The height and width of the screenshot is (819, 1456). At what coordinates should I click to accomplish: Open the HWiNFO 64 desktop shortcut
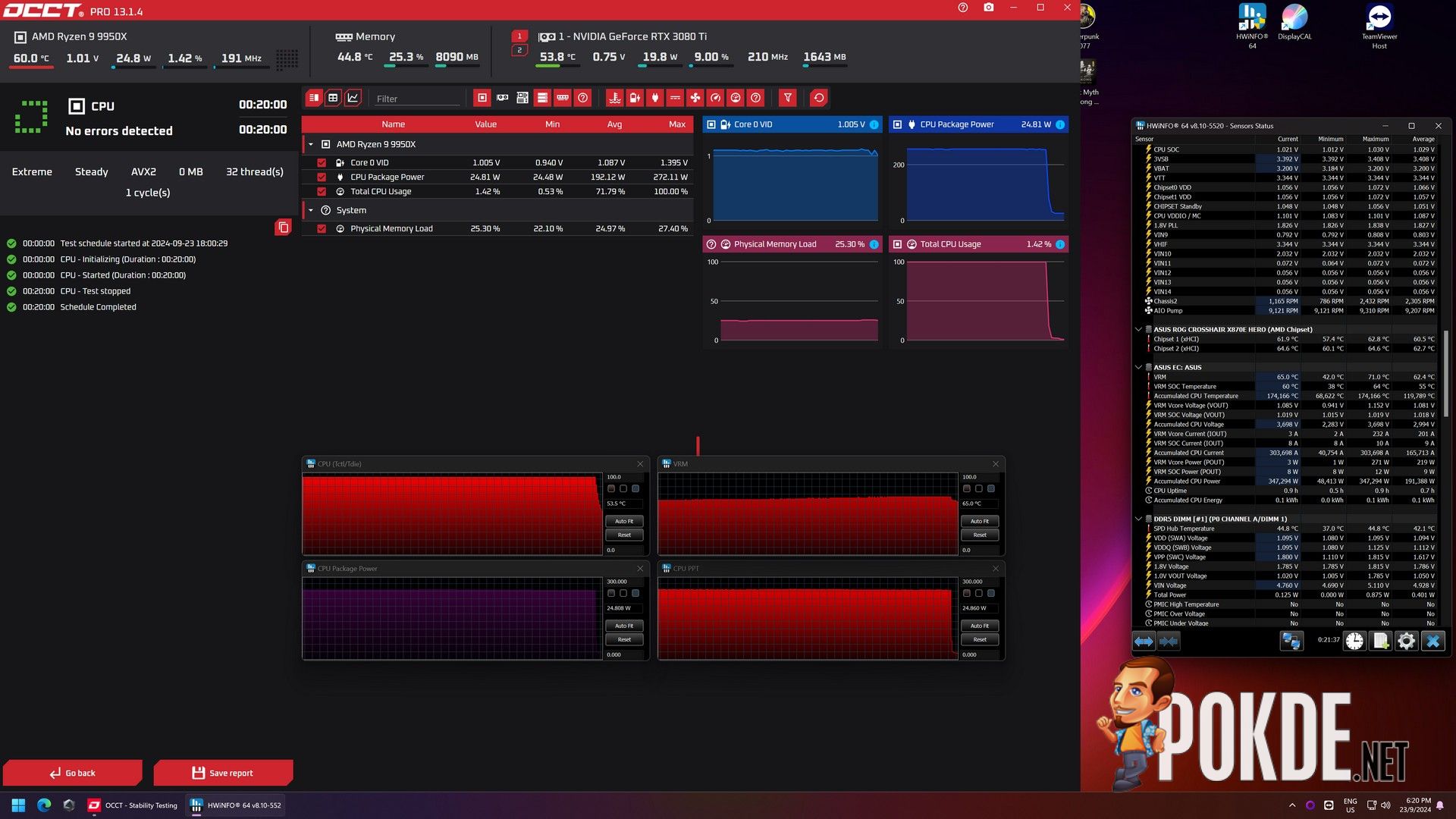coord(1252,26)
